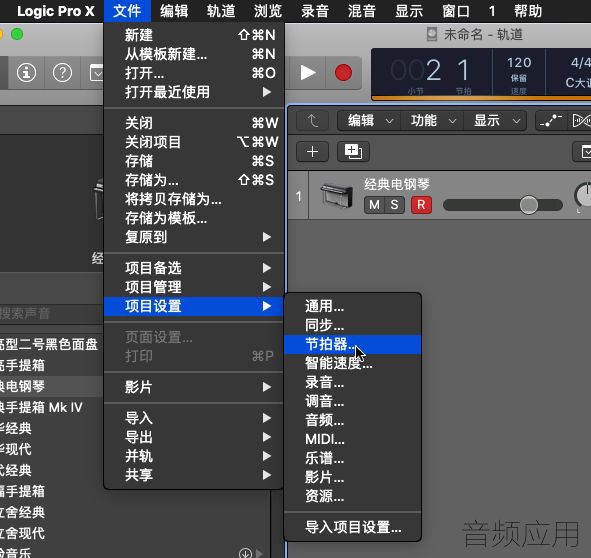Open the 轨道 menu in menu bar
This screenshot has width=591, height=558.
coord(221,11)
